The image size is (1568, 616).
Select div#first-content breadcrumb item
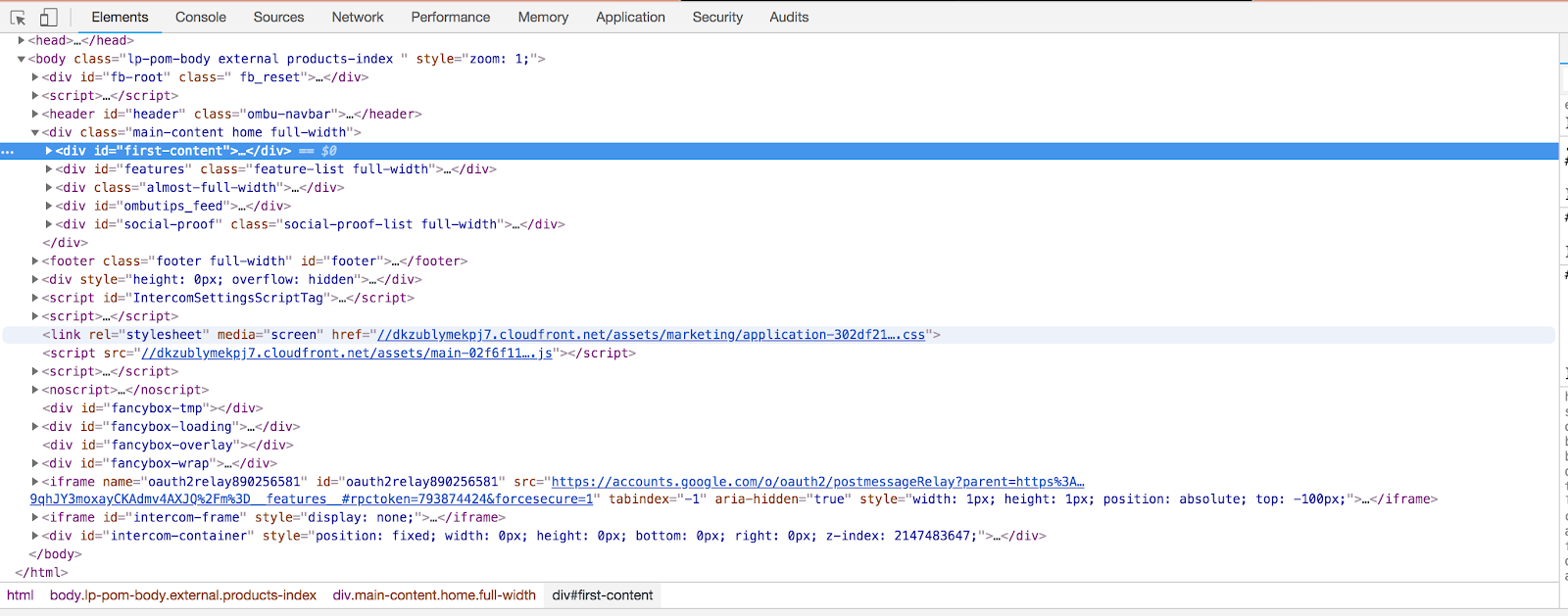pos(602,595)
